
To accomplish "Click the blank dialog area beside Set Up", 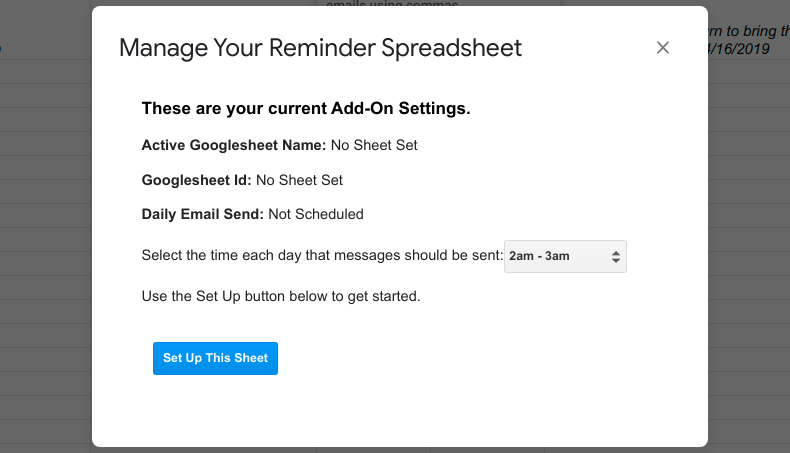I will tap(450, 358).
